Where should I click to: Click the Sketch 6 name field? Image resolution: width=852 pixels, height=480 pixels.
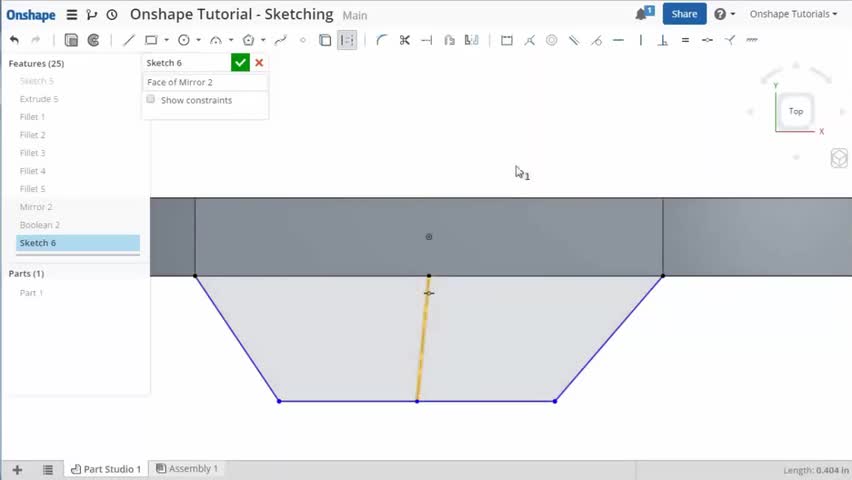(186, 63)
